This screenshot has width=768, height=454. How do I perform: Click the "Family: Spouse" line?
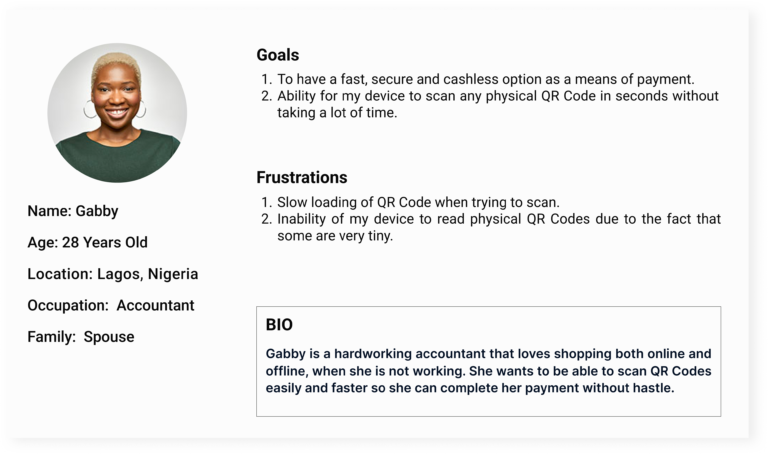coord(80,337)
